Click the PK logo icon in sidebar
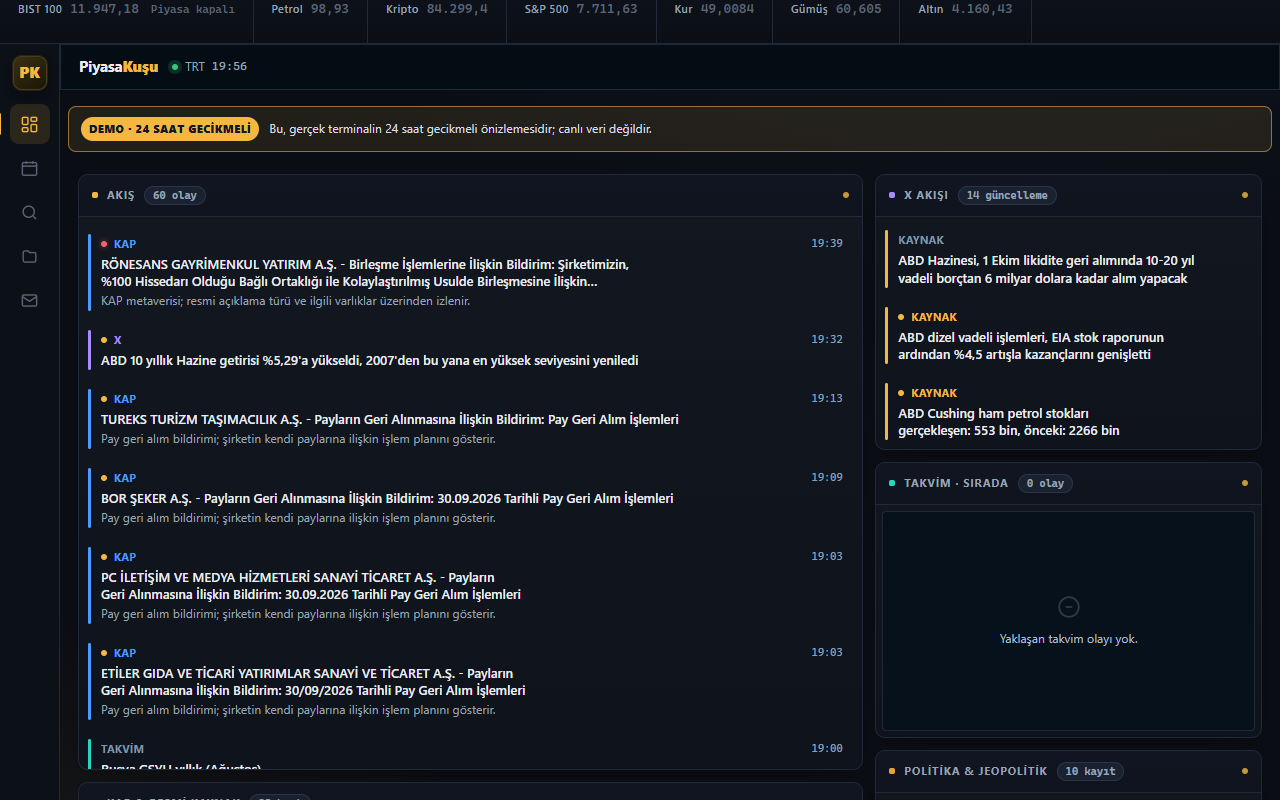Viewport: 1280px width, 800px height. [30, 73]
